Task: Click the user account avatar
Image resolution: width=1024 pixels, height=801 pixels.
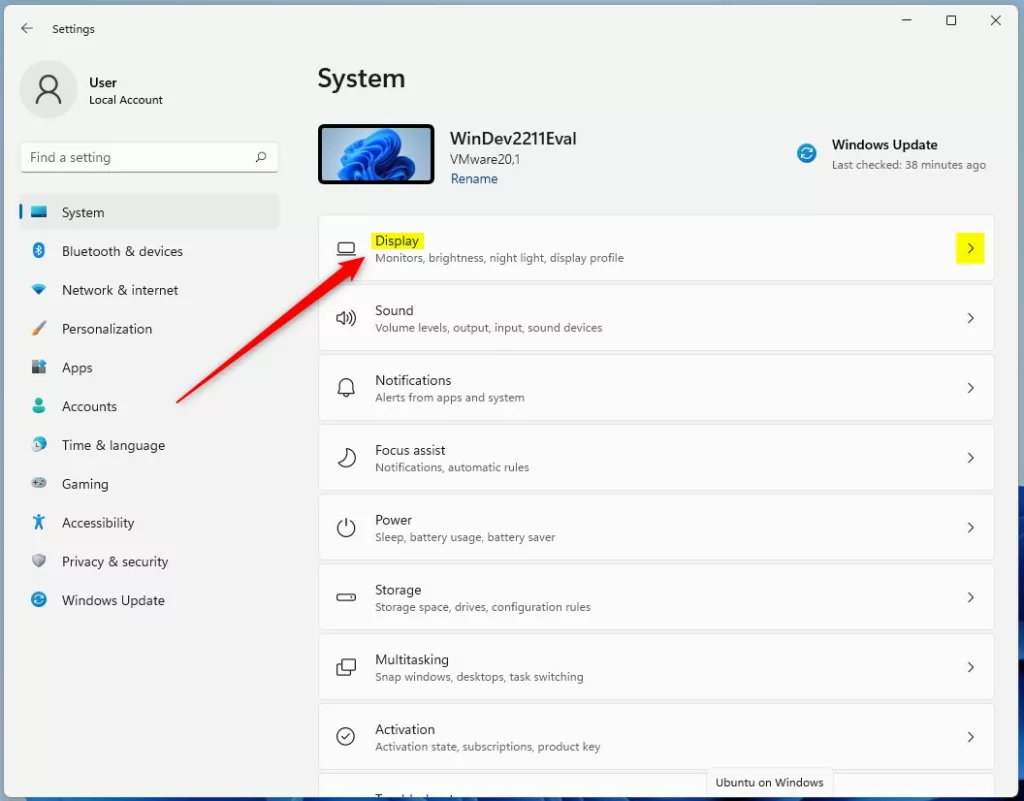Action: (48, 89)
